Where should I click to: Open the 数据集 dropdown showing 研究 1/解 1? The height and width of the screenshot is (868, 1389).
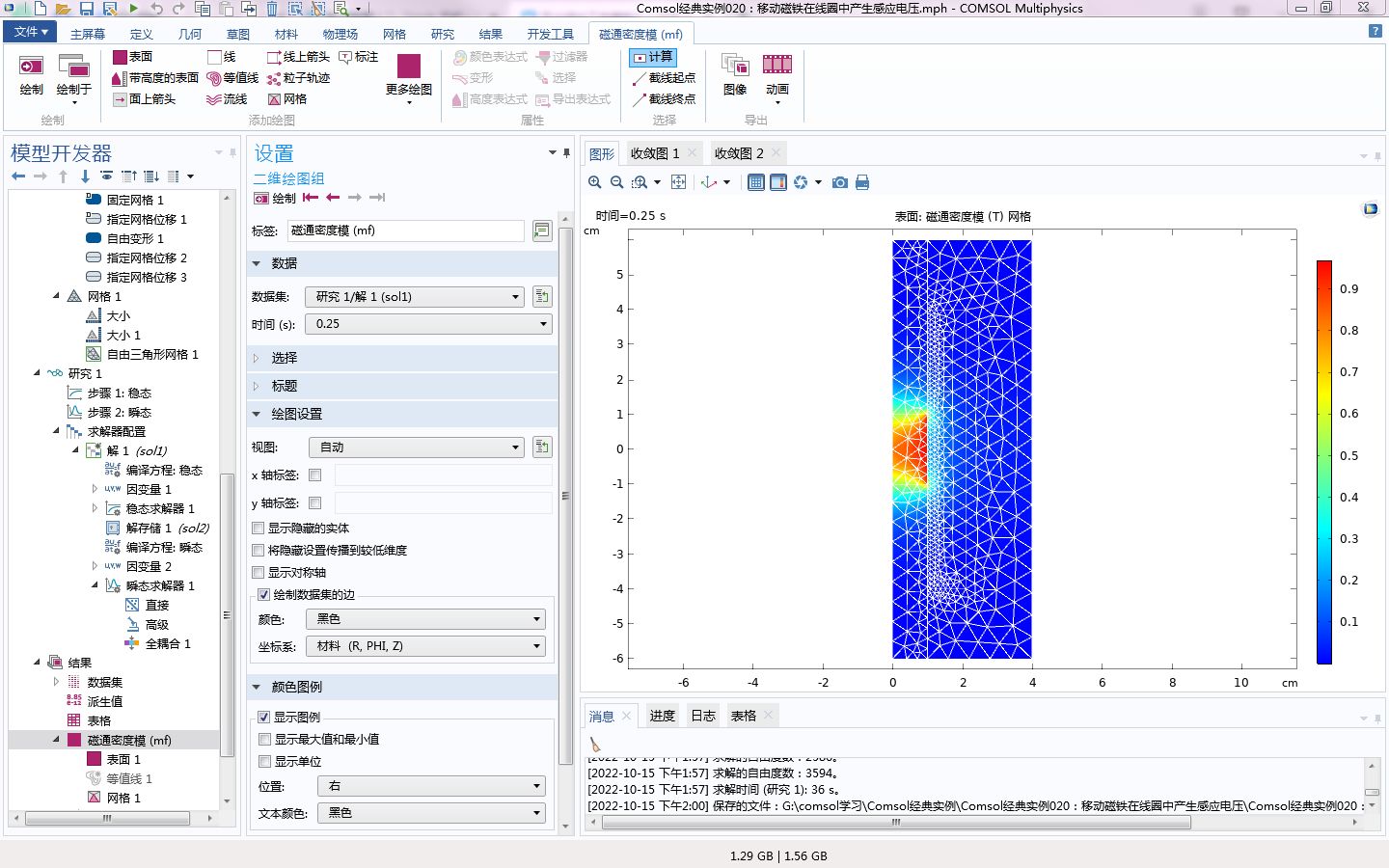click(415, 296)
